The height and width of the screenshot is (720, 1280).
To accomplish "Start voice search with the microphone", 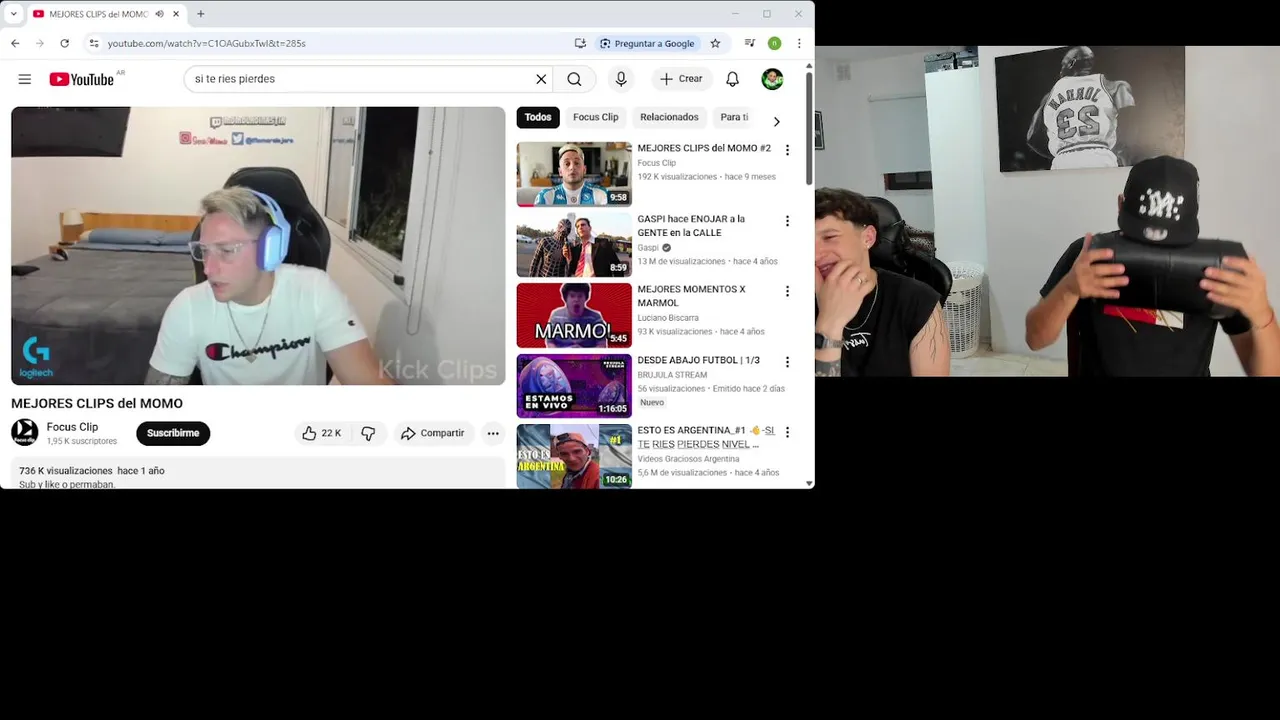I will click(621, 79).
